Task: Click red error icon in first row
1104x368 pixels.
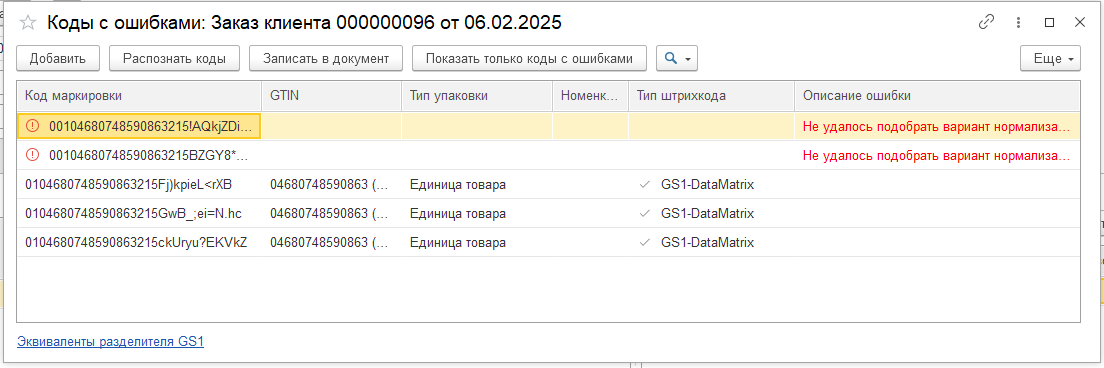Action: point(32,126)
